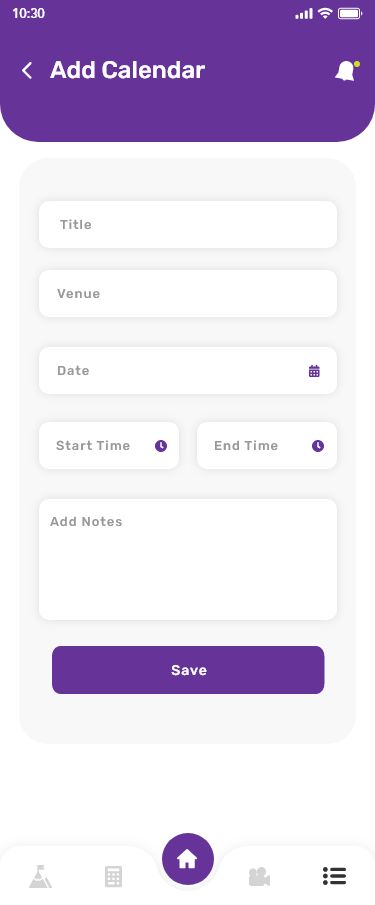Tap the battery indicator in status bar

350,13
